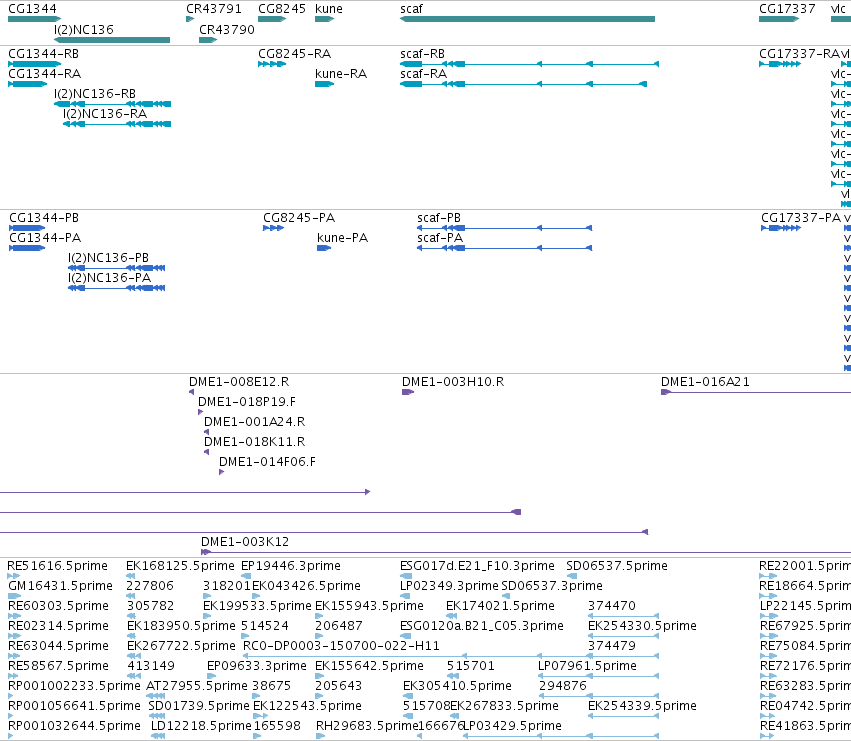Select the kune gene label
This screenshot has height=741, width=851.
click(x=329, y=9)
